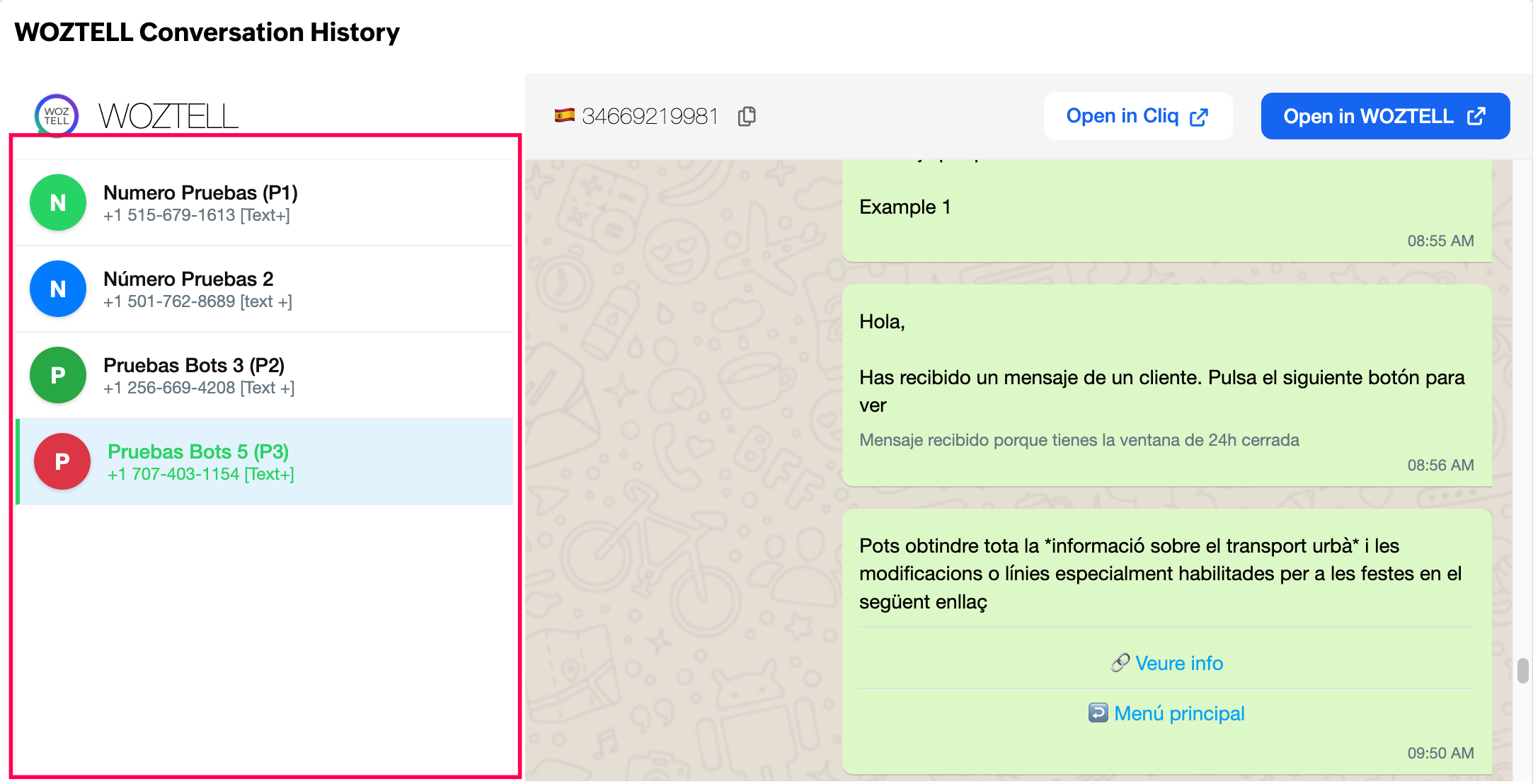Click the Hola customer message bubble

(1166, 386)
